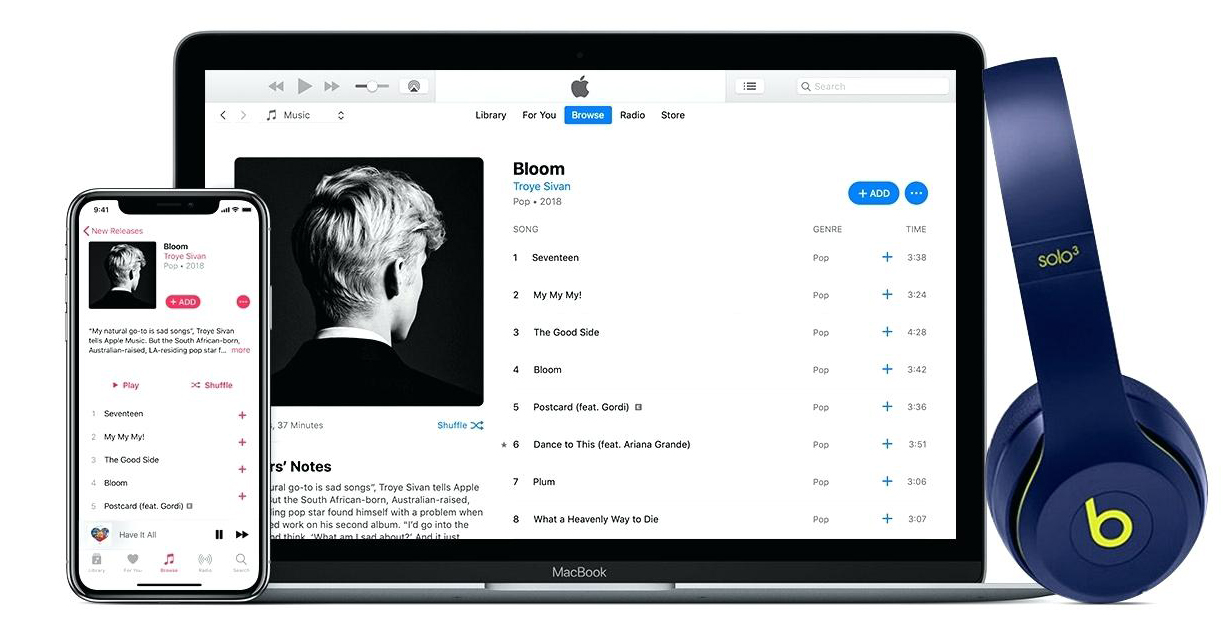
Task: Click the SONG column header in iTunes
Action: (525, 230)
